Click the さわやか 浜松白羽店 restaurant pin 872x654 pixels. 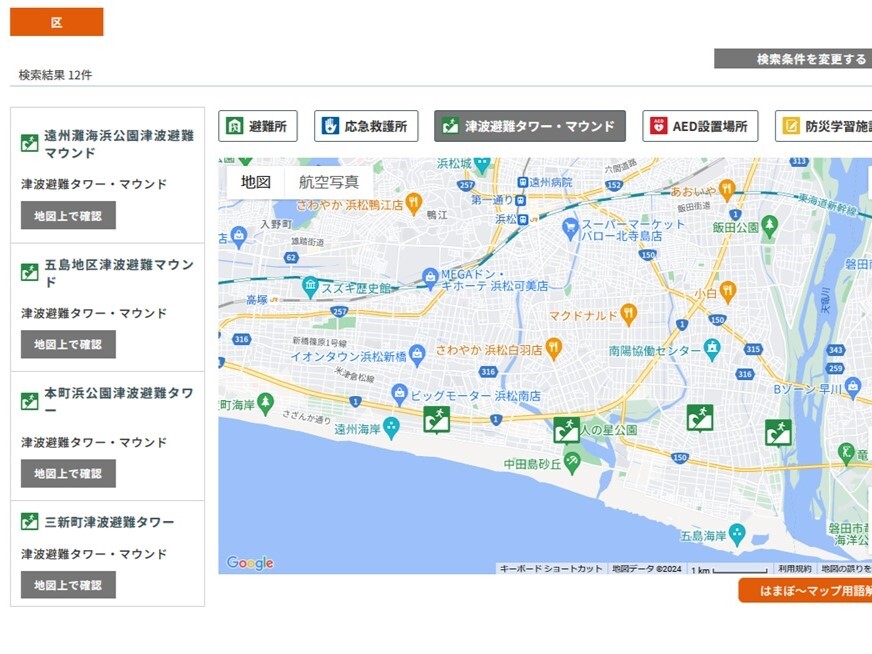click(x=553, y=348)
